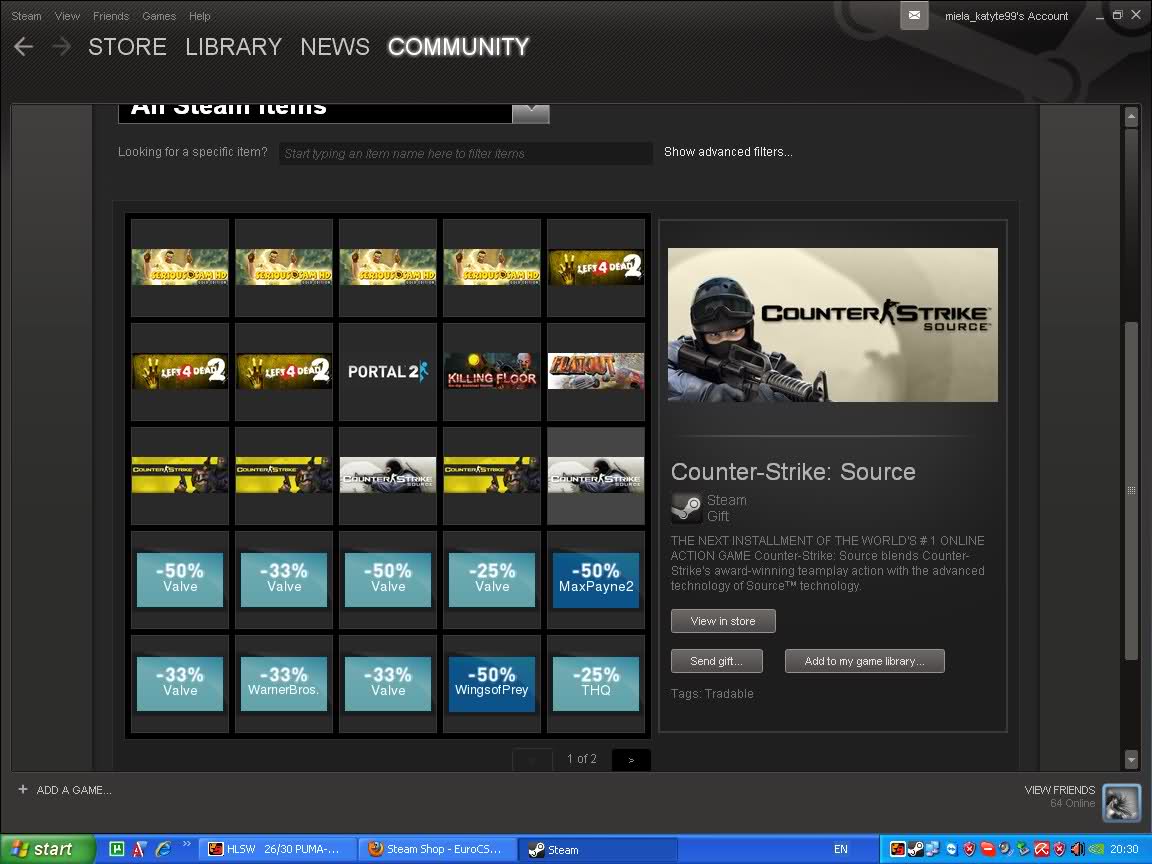1152x864 pixels.
Task: Open the Games menu
Action: 159,16
